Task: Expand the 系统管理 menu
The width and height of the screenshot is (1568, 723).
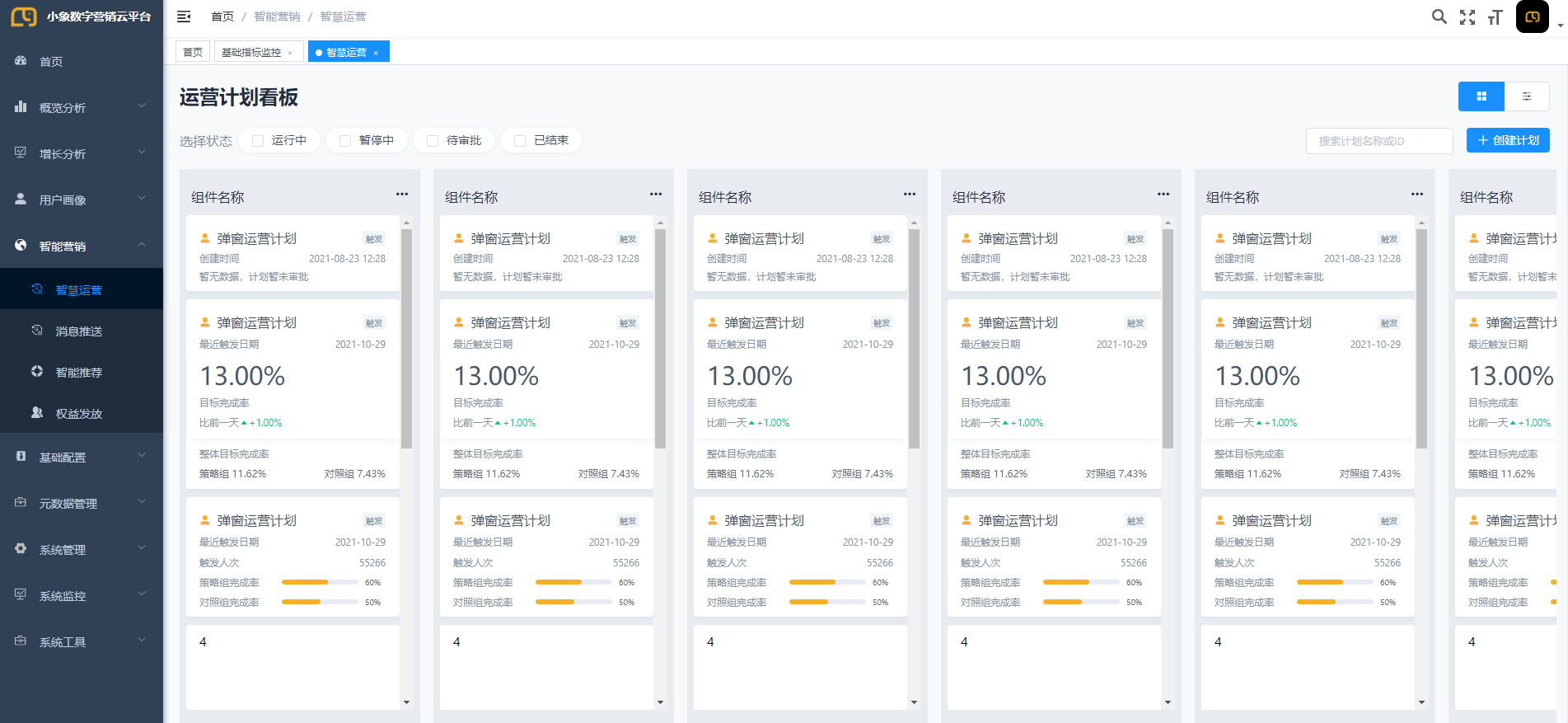Action: pos(142,548)
